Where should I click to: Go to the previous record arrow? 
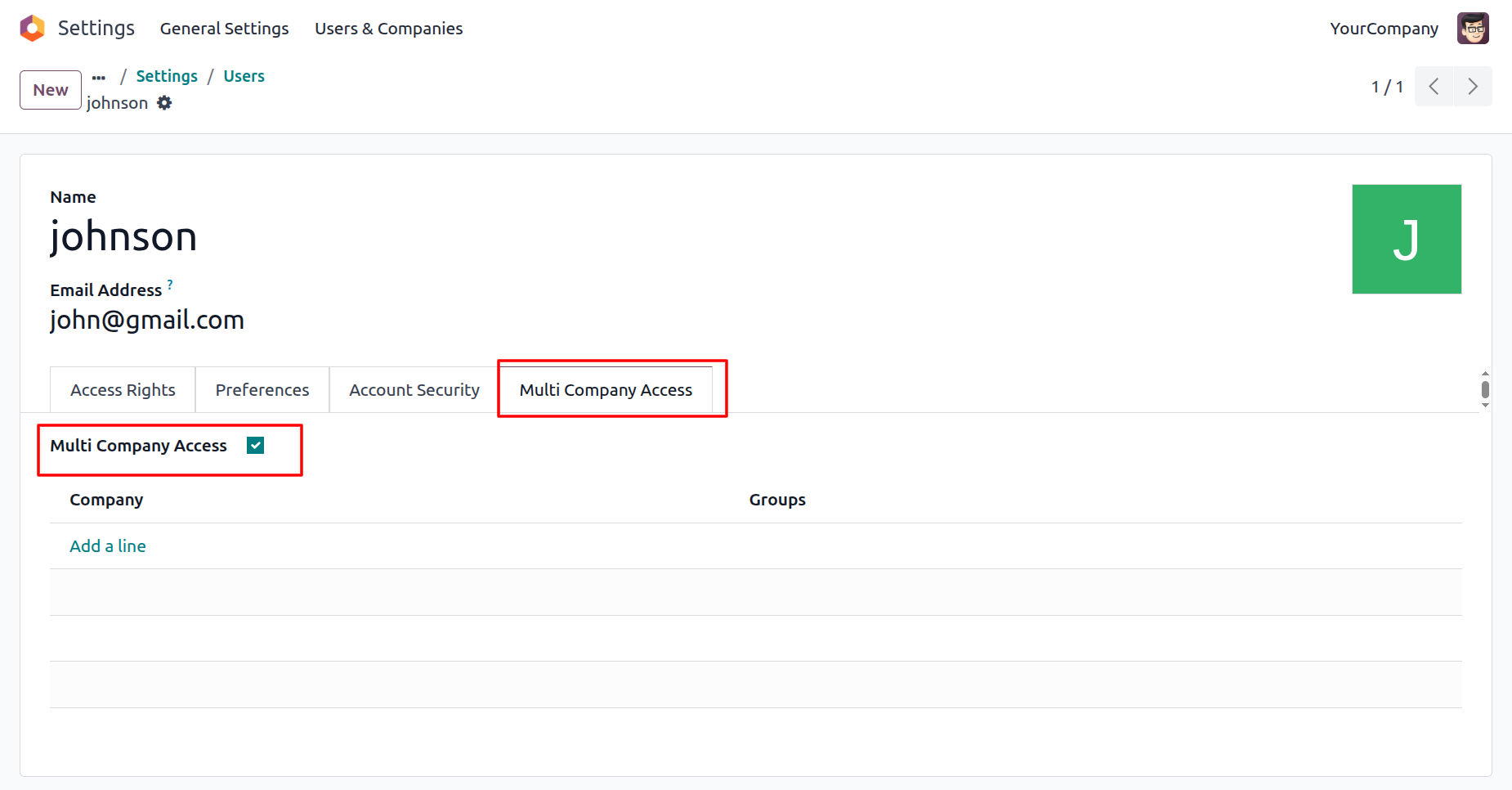1434,87
